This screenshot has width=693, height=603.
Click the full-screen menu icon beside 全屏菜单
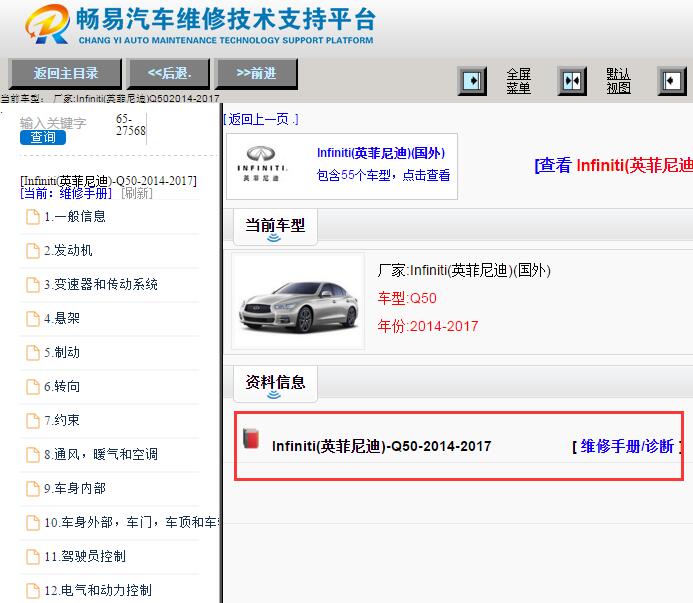pos(472,81)
